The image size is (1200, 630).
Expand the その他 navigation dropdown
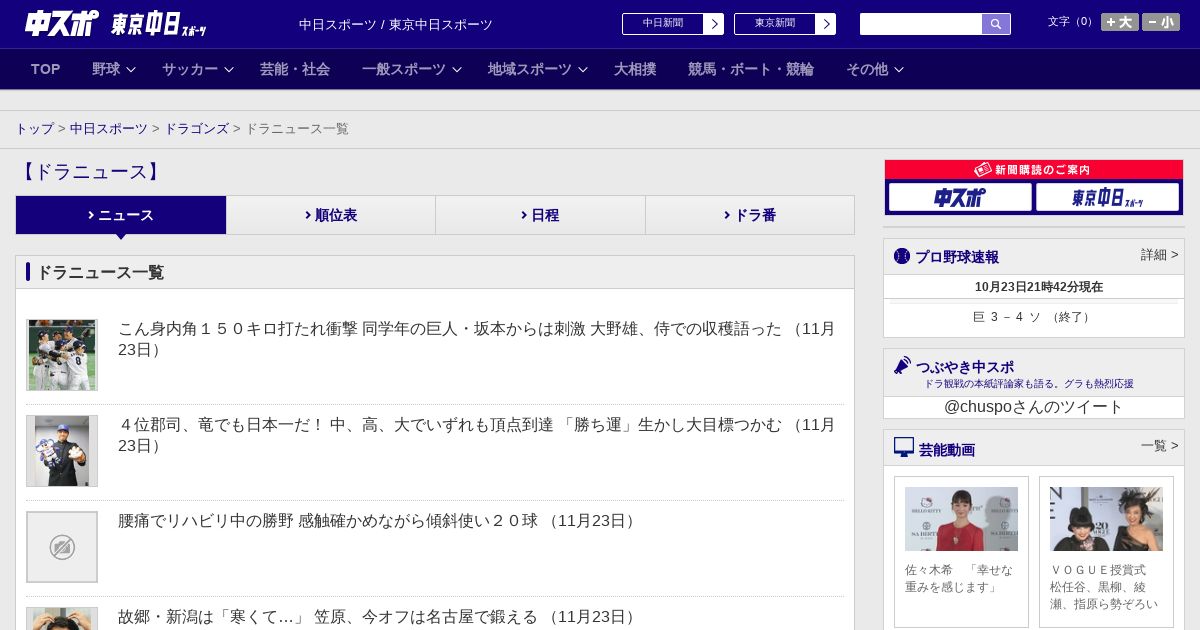pyautogui.click(x=875, y=69)
